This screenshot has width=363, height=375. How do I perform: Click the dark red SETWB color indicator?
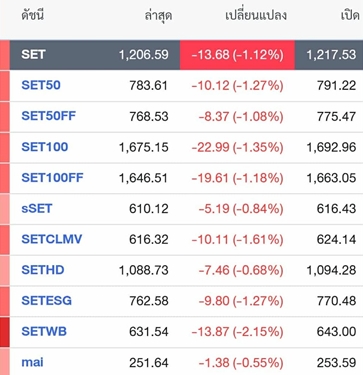pos(5,332)
